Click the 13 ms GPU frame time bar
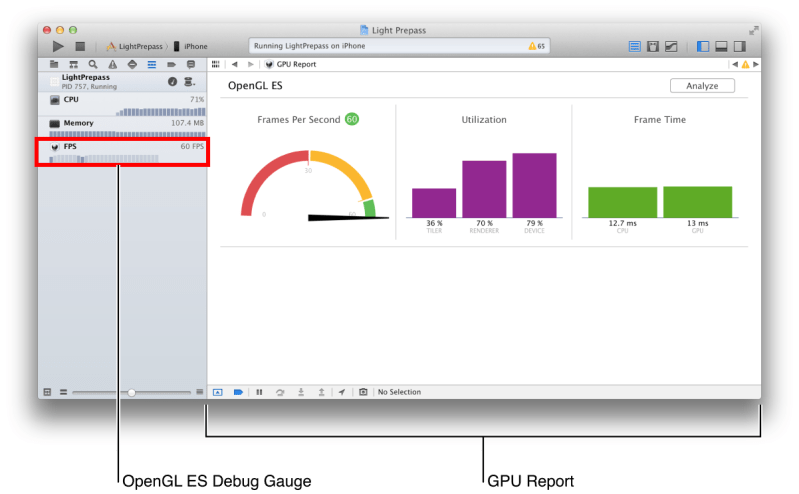Screen dimensions: 799x494 [698, 202]
